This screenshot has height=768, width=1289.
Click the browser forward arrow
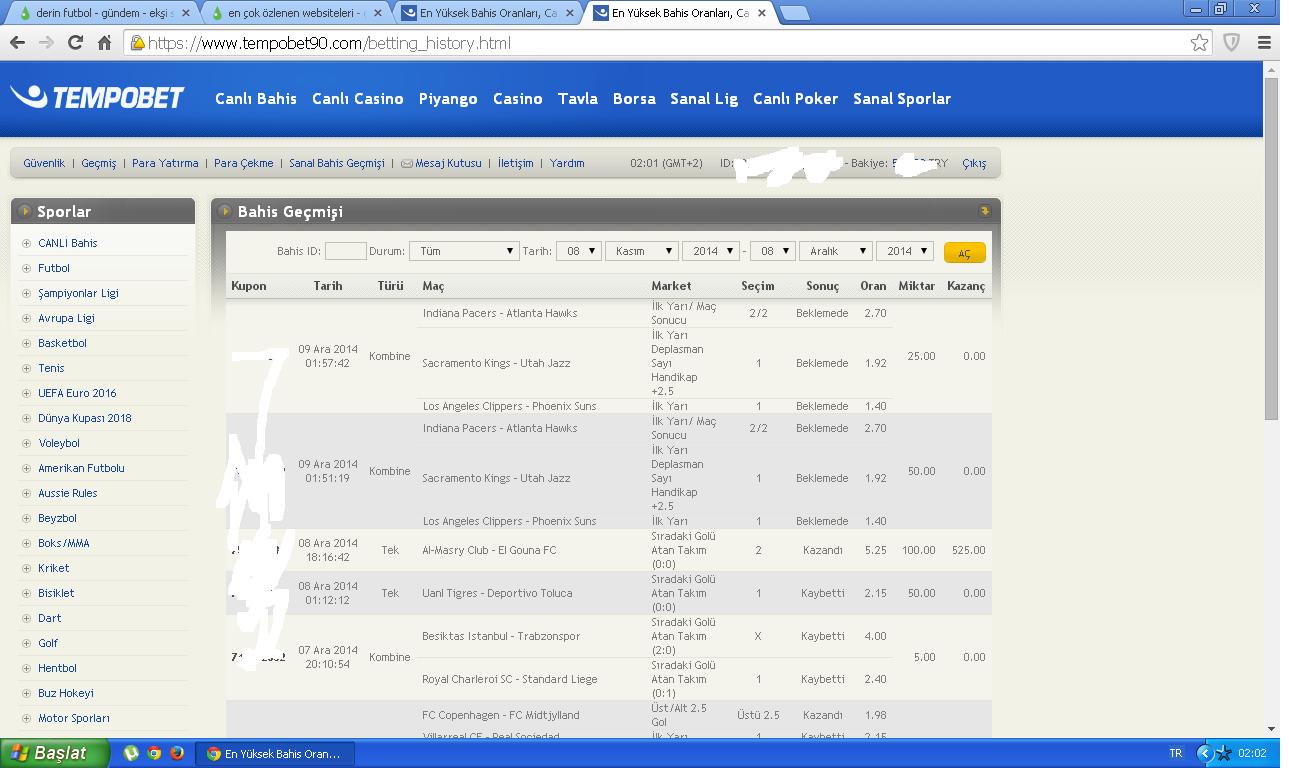click(46, 43)
